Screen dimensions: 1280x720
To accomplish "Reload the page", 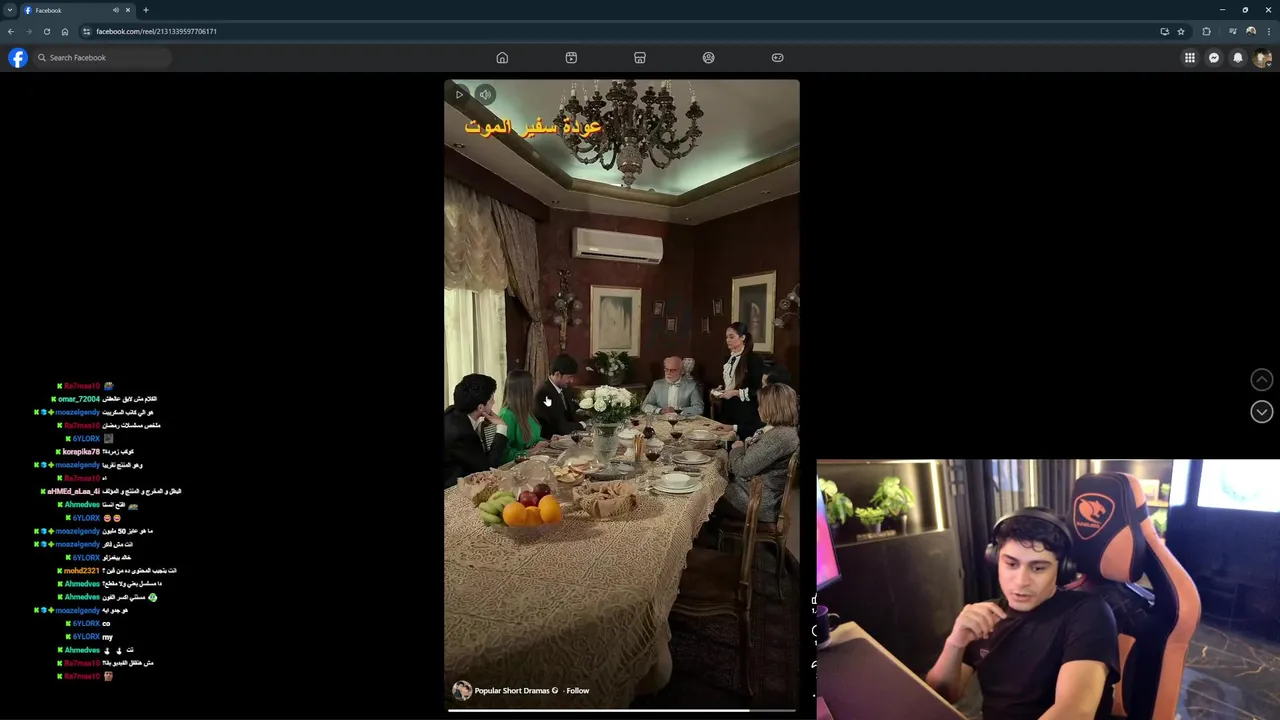I will tap(47, 31).
